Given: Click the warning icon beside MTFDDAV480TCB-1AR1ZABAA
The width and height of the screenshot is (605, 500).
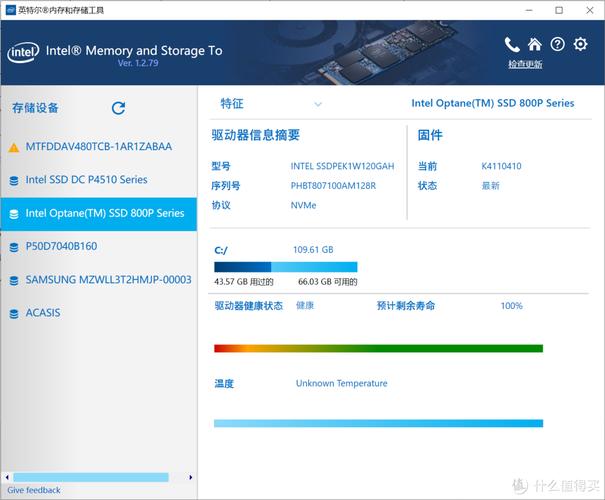Looking at the screenshot, I should coord(14,147).
